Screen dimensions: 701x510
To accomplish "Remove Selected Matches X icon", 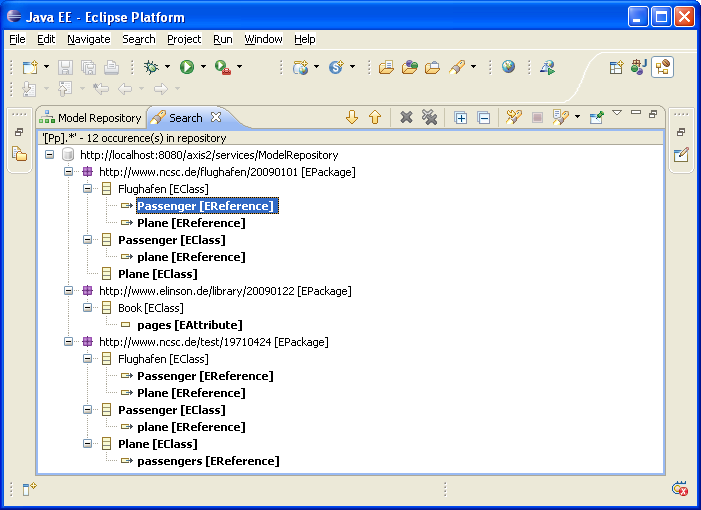I will point(406,118).
